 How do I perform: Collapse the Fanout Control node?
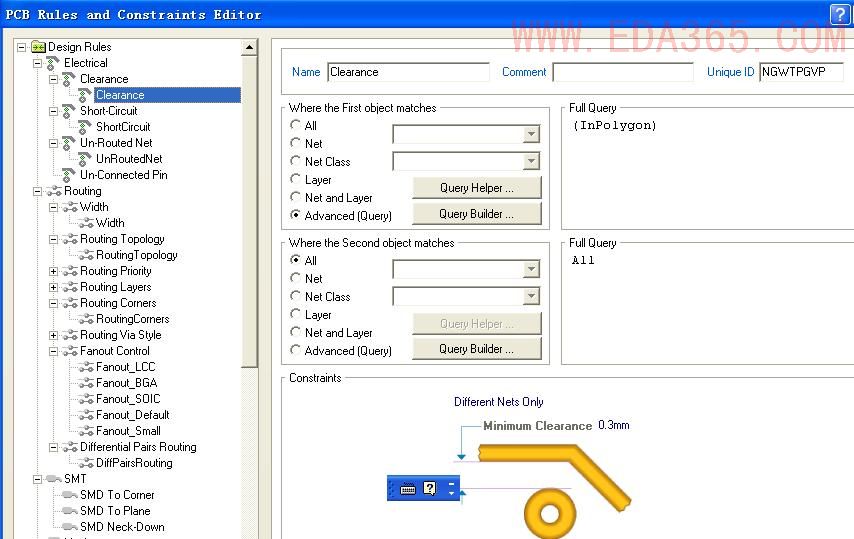(x=53, y=351)
